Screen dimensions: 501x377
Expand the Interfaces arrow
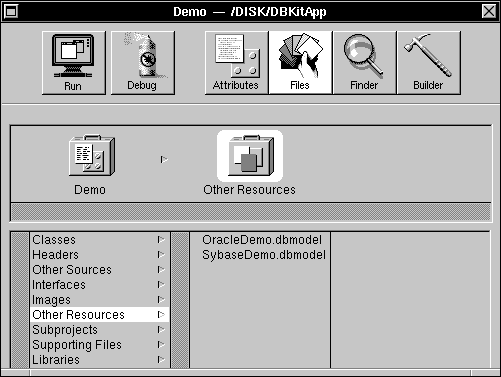click(x=161, y=285)
